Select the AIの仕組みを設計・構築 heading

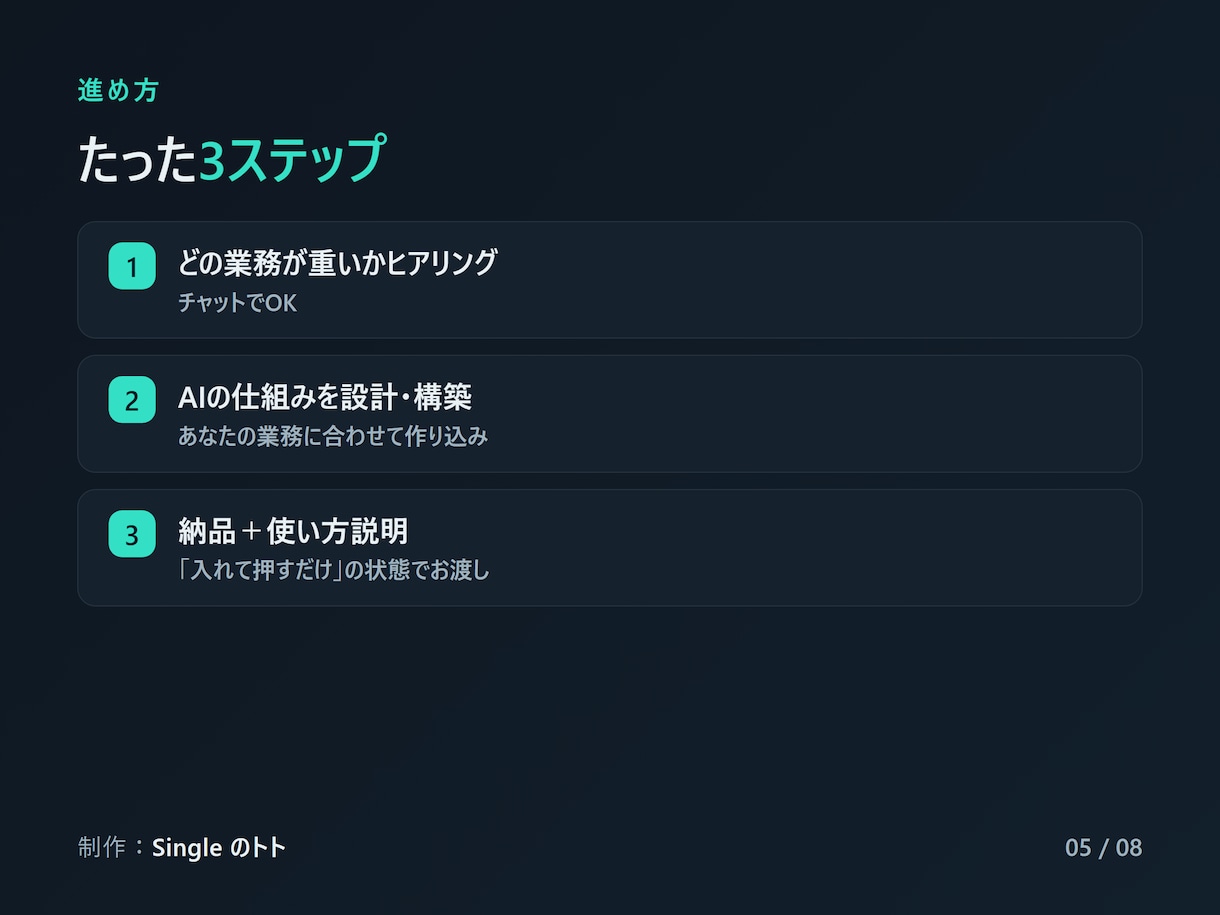pyautogui.click(x=325, y=397)
